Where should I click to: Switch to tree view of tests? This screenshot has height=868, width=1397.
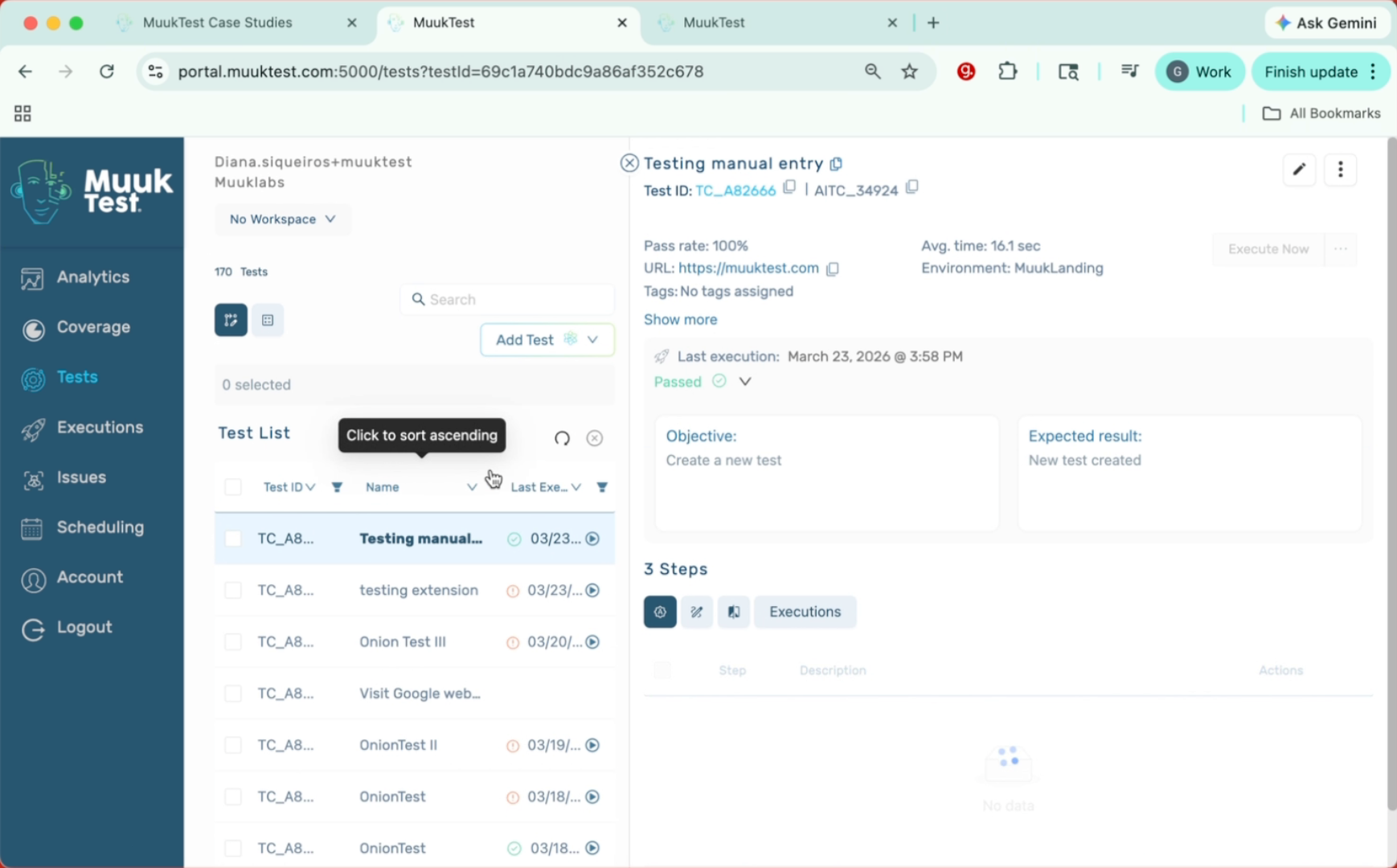231,320
